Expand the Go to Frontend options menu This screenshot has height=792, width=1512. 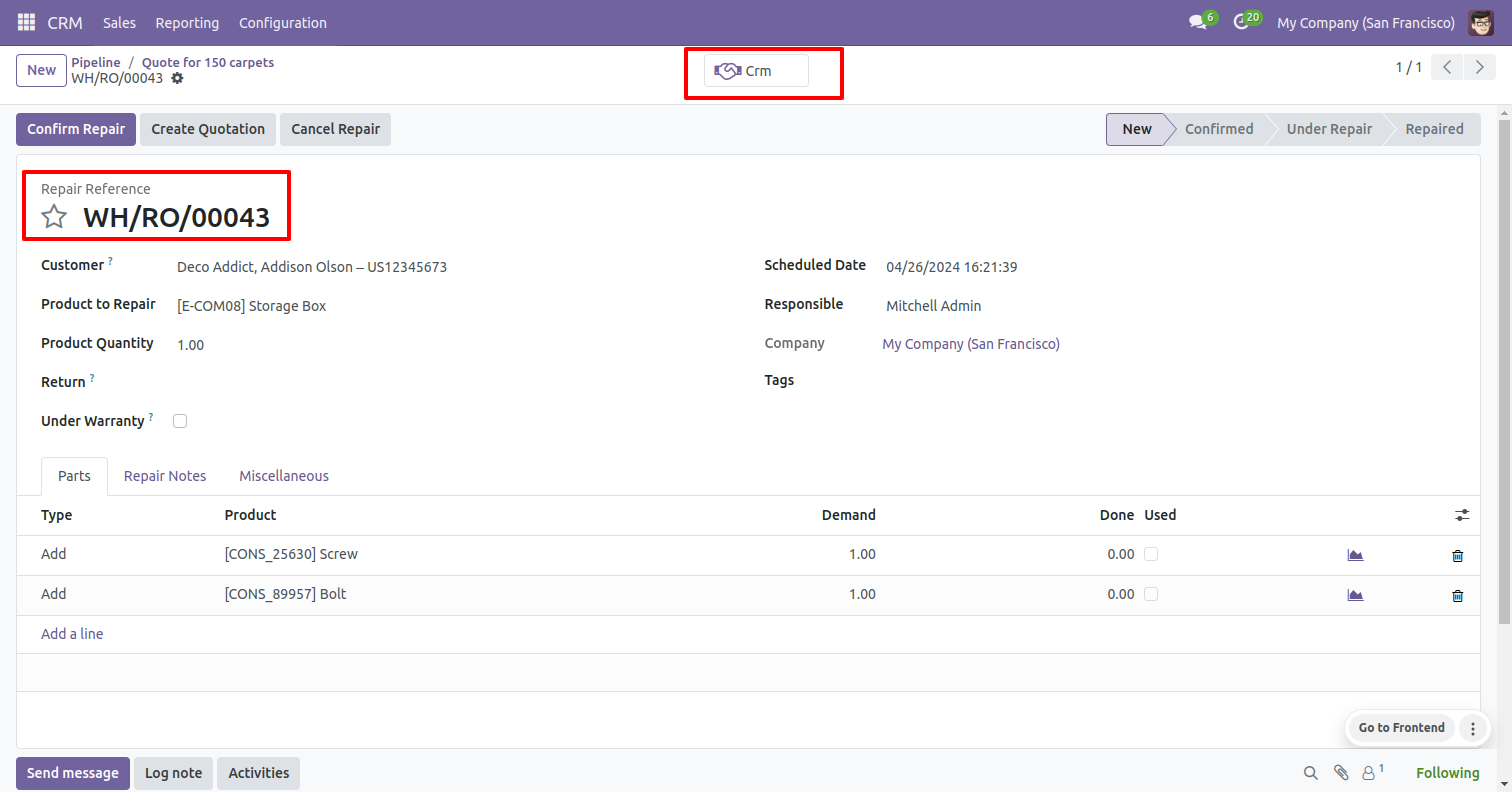pos(1473,728)
